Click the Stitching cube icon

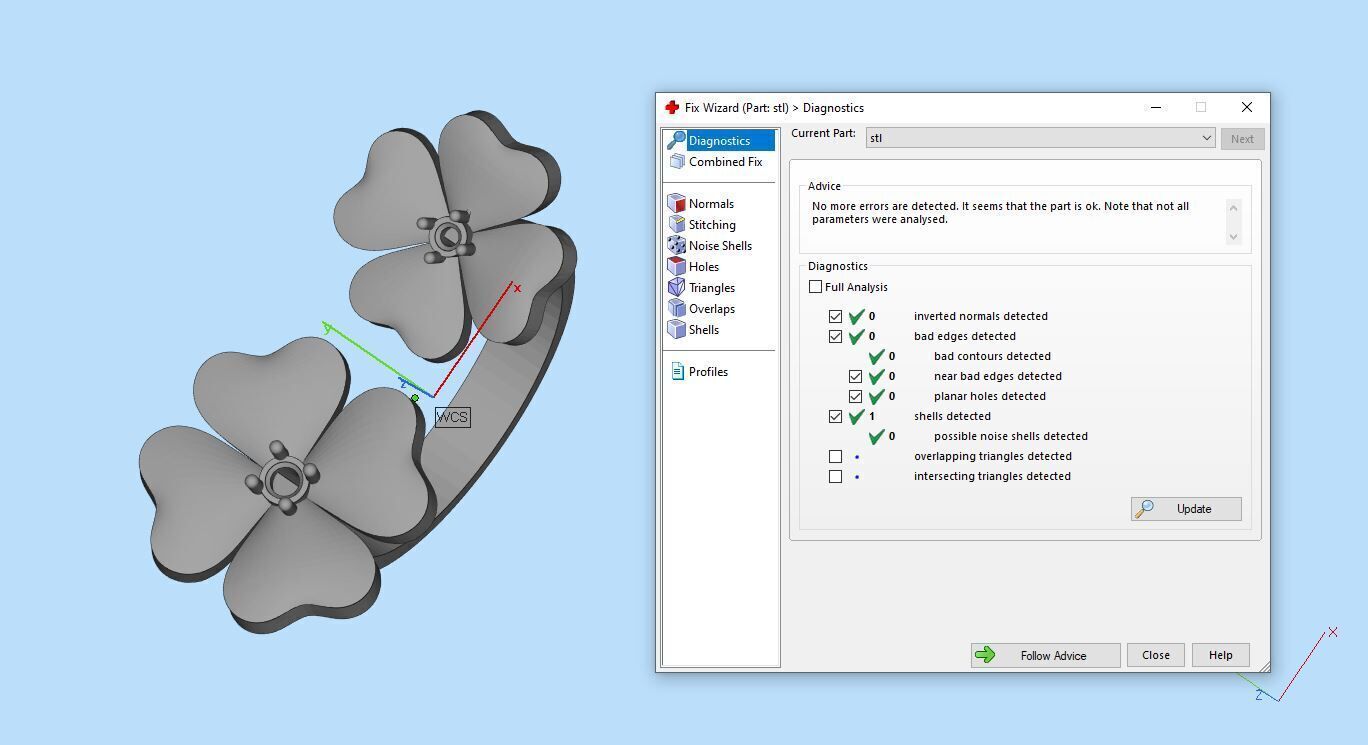coord(677,224)
